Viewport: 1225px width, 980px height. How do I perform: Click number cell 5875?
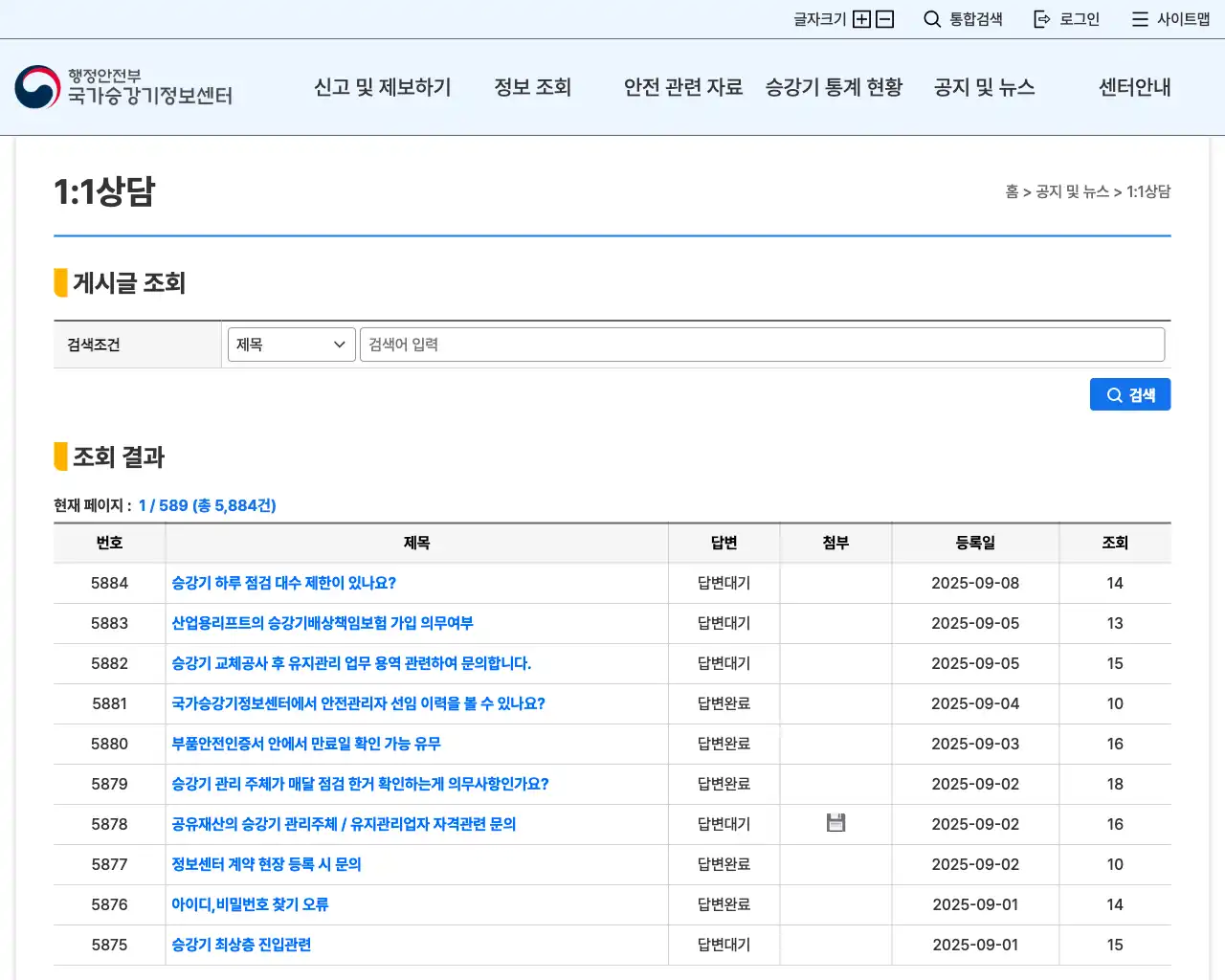[x=109, y=945]
